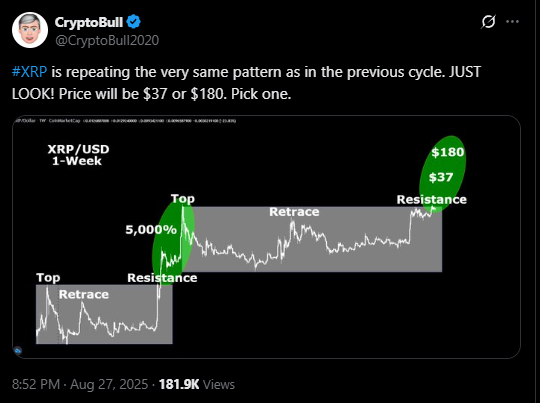Click the XRP/USD 1-Week chart title
Viewport: 540px width, 403px height.
78,155
